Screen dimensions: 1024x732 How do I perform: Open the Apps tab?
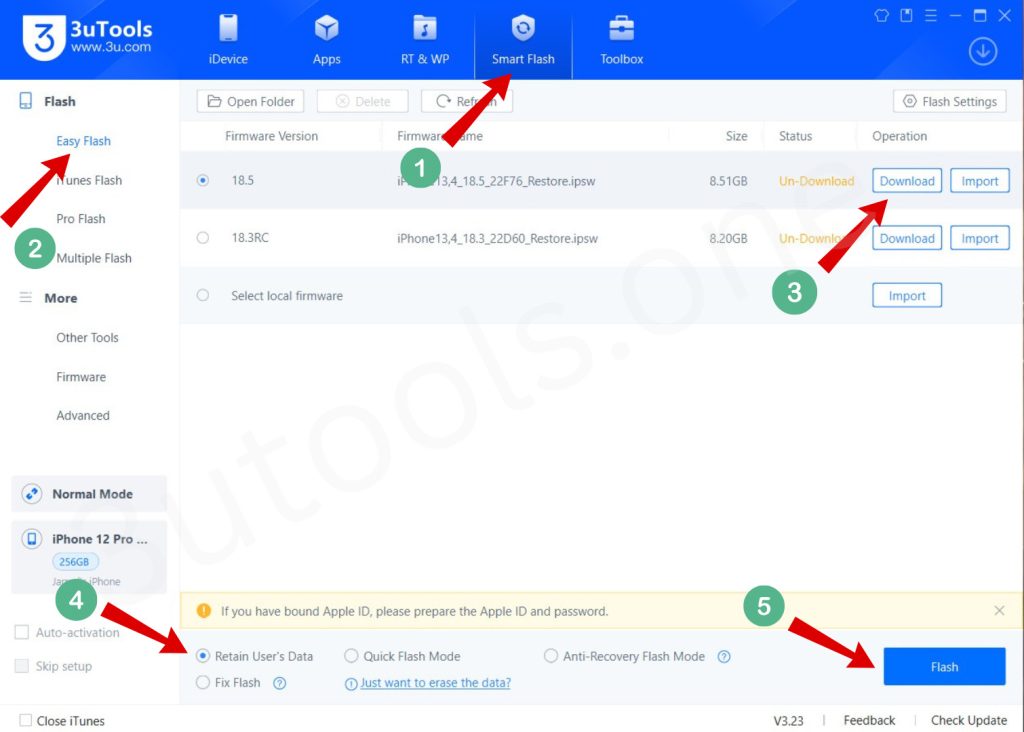[x=327, y=40]
